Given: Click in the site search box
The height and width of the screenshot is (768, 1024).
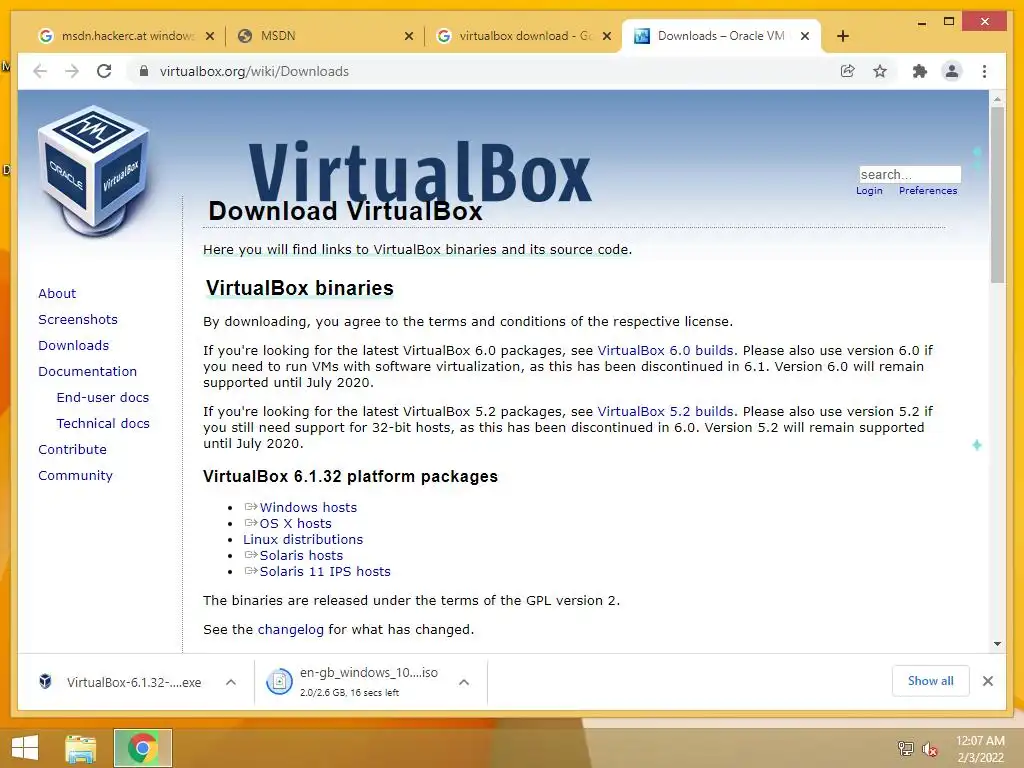Looking at the screenshot, I should coord(910,174).
